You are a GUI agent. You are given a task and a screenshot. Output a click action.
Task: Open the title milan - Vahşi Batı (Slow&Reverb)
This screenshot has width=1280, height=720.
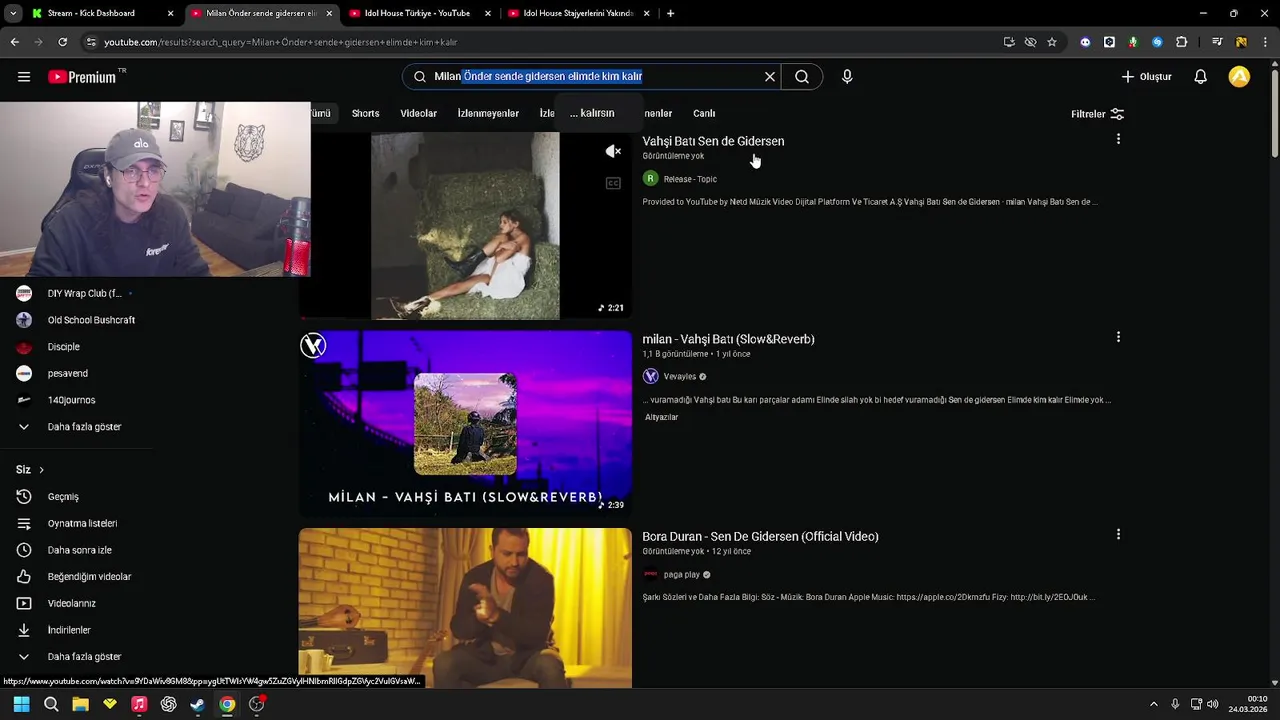(728, 339)
